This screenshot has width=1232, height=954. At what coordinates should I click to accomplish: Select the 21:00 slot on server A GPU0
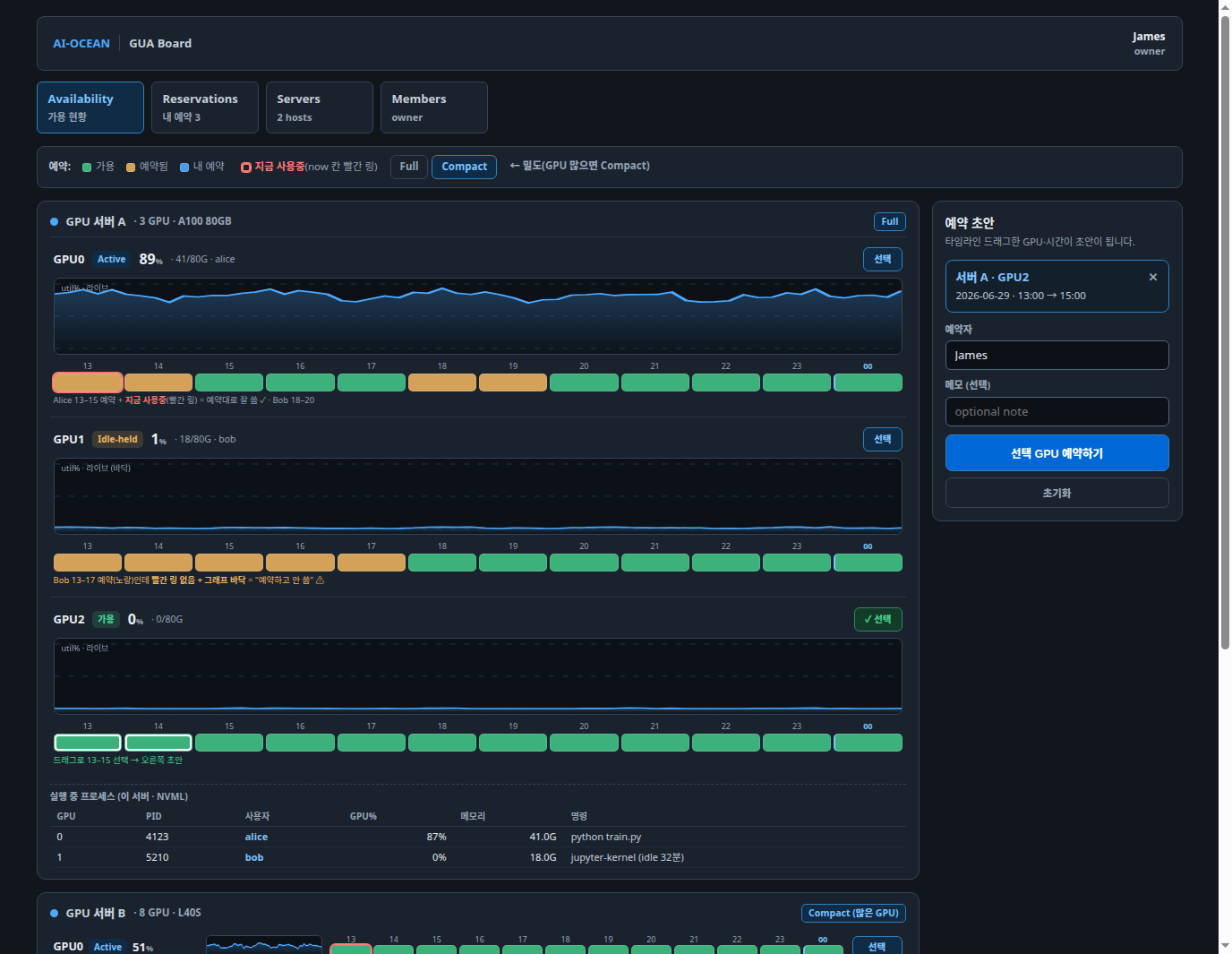[x=655, y=382]
